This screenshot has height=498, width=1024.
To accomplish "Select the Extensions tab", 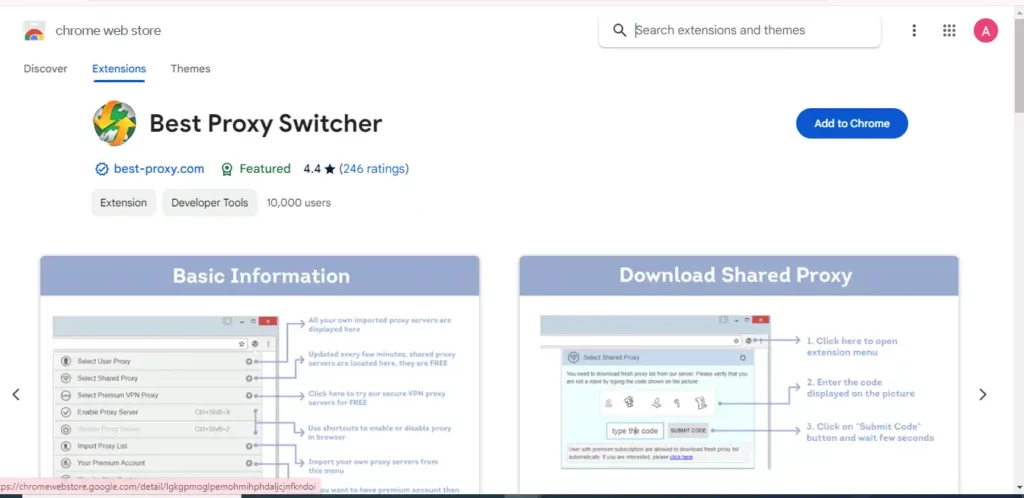I will tap(119, 69).
